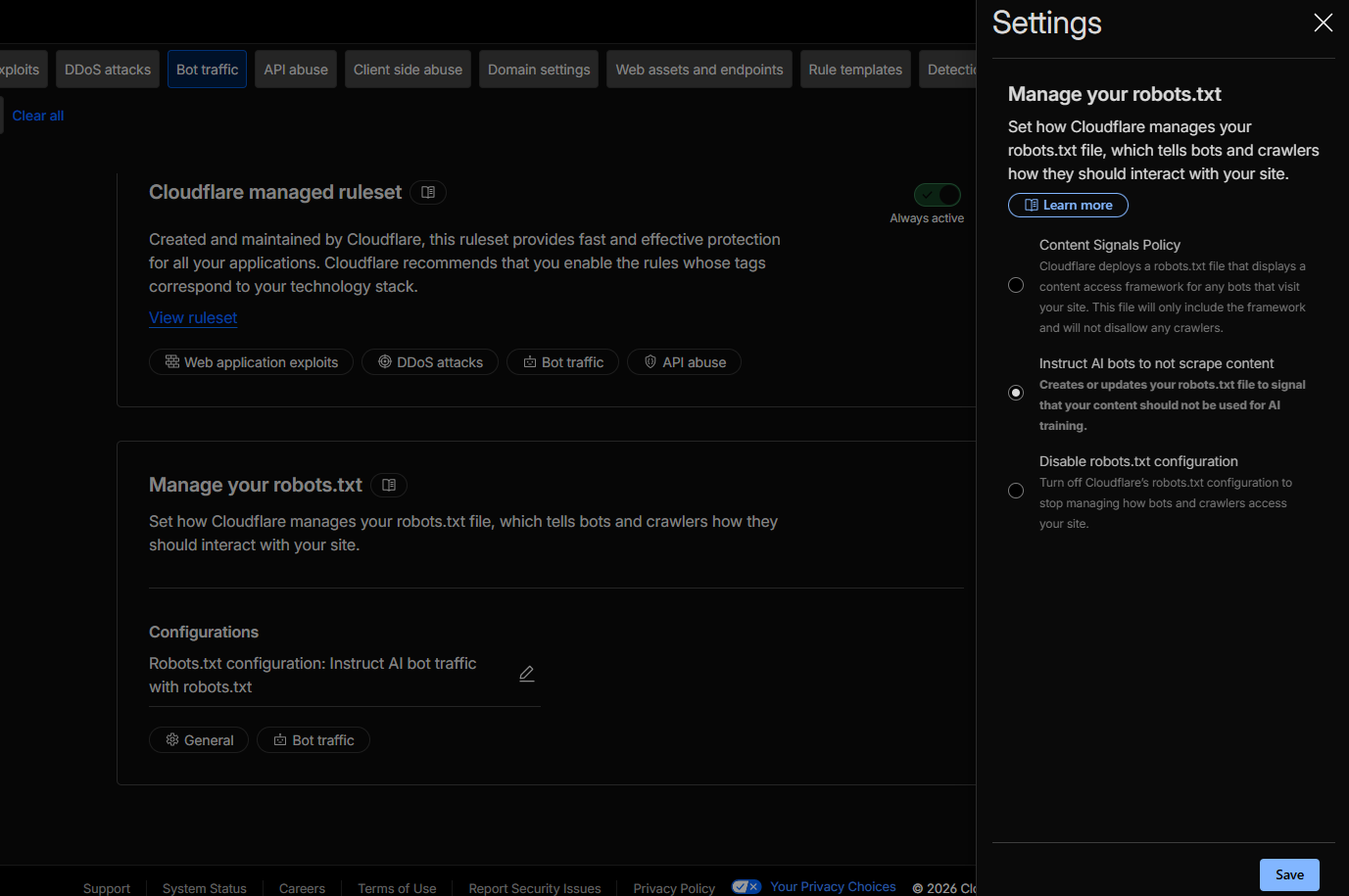Click the Save button in Settings

(1289, 874)
